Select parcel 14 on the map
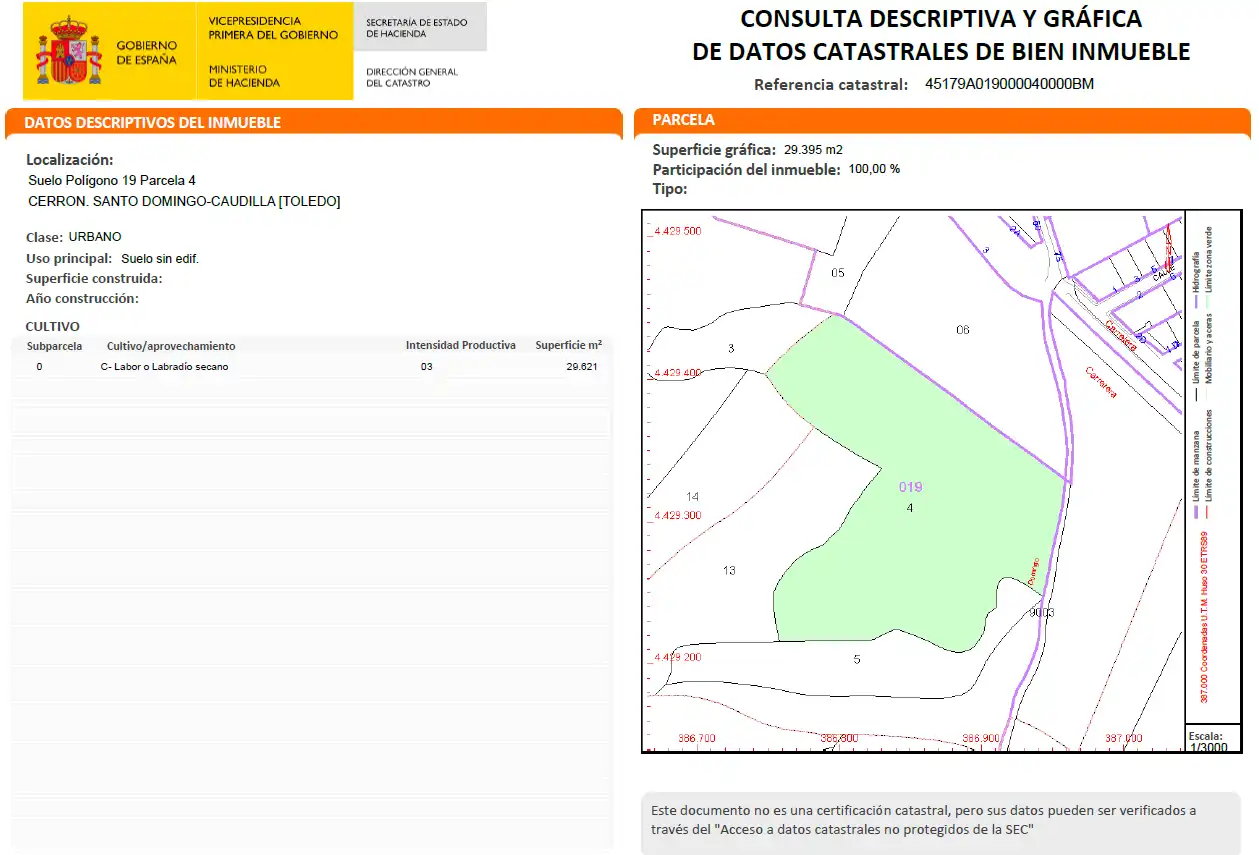Viewport: 1259px width, 855px height. (x=692, y=497)
